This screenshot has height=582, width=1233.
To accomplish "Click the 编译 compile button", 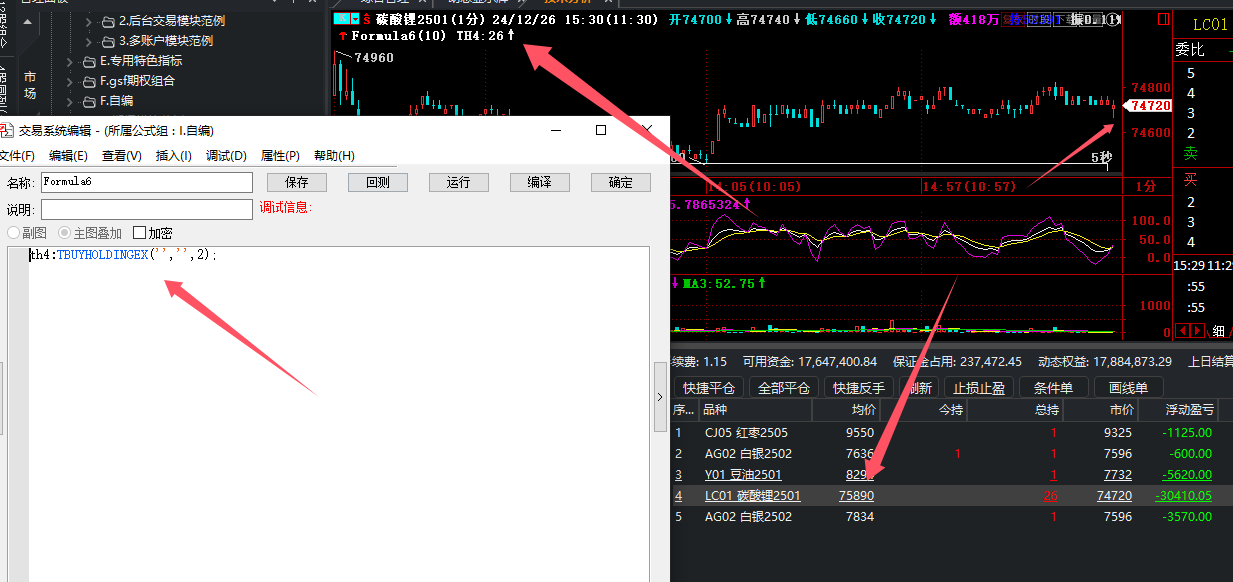I will (540, 182).
